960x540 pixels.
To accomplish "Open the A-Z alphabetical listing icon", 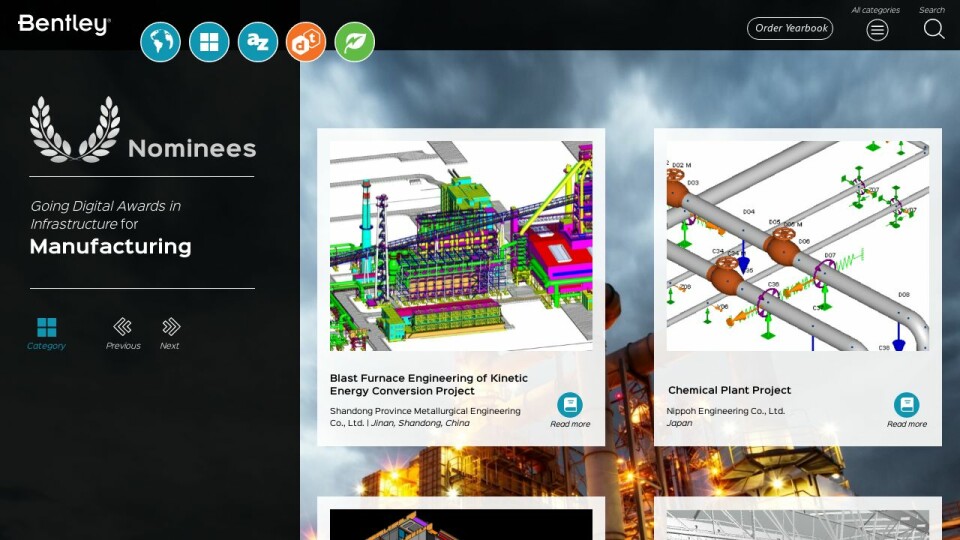I will [x=258, y=42].
